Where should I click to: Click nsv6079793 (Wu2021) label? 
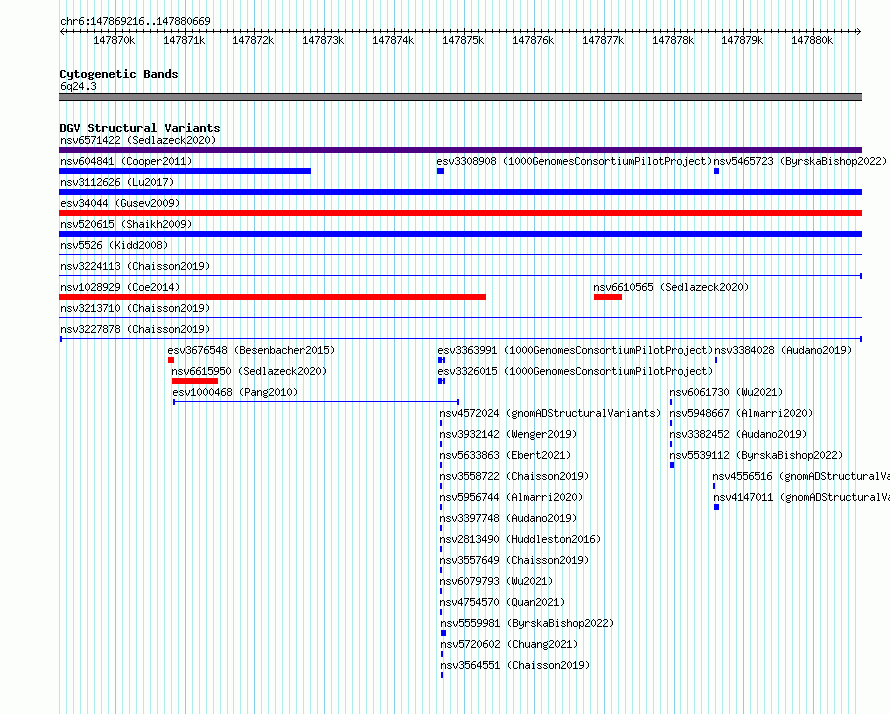(496, 581)
